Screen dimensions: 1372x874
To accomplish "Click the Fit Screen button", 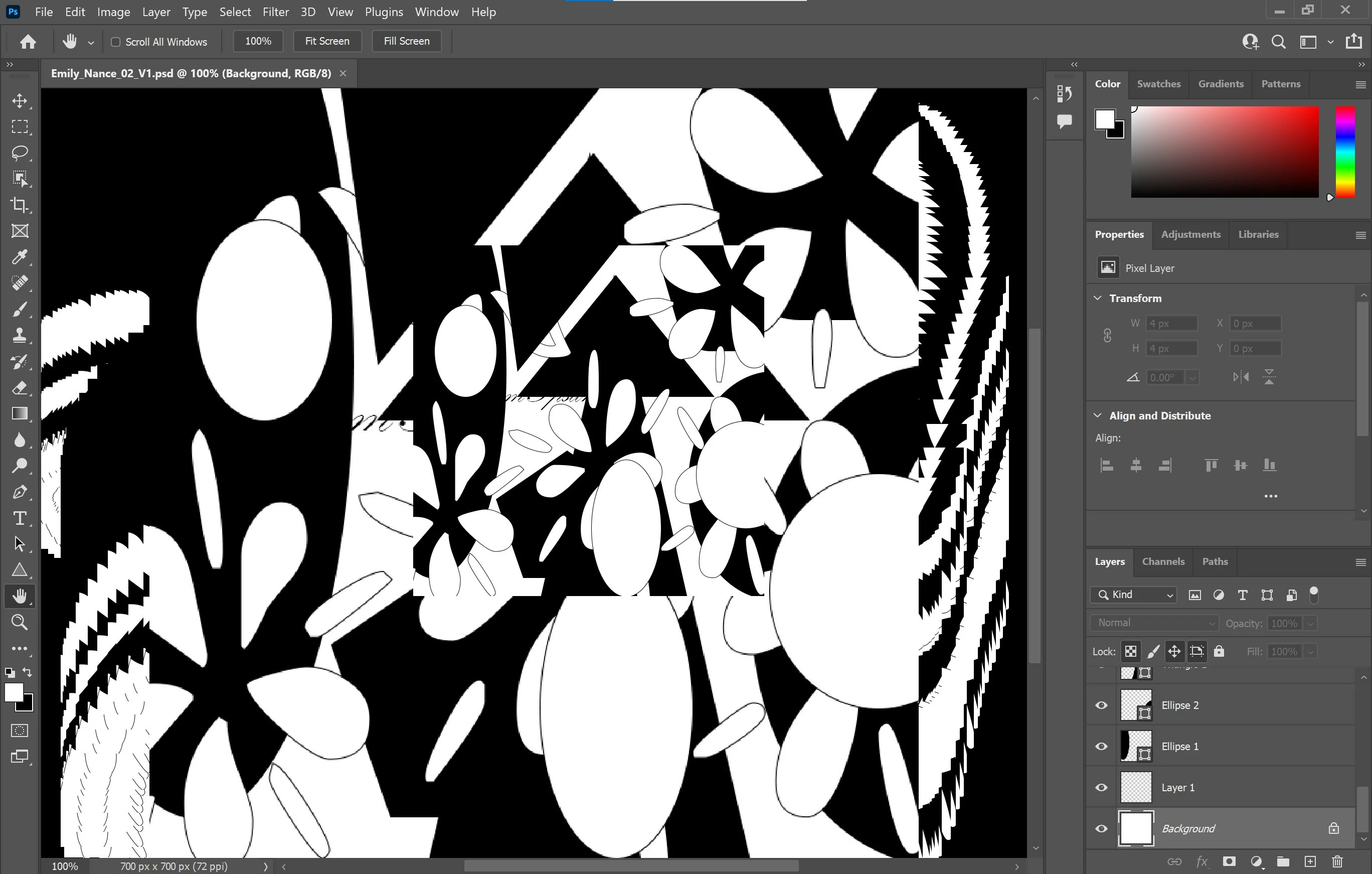I will 327,41.
